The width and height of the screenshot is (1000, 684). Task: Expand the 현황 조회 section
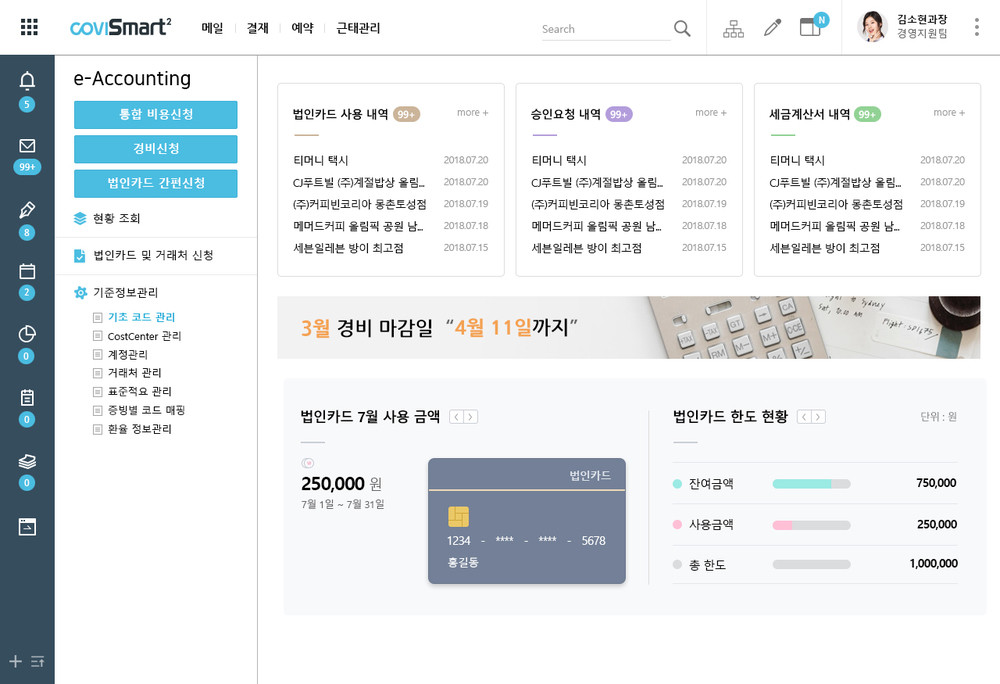tap(117, 218)
